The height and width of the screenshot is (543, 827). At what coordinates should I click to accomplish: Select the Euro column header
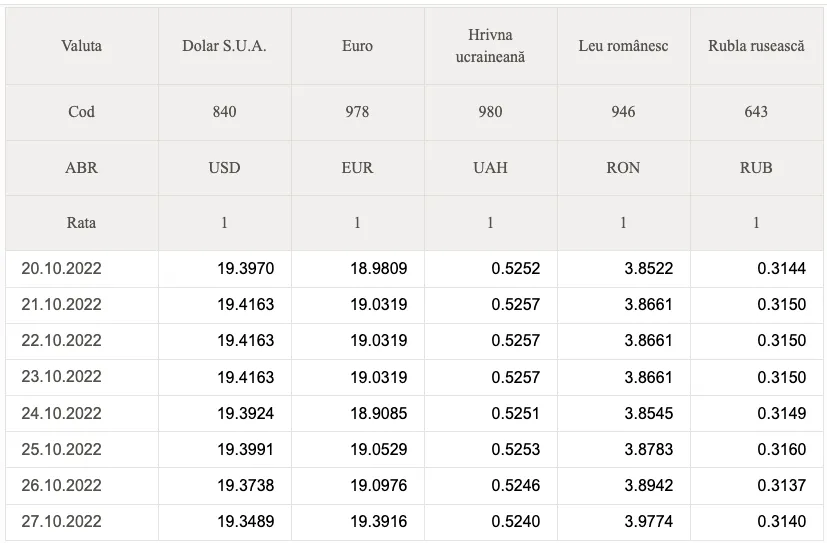tap(358, 46)
